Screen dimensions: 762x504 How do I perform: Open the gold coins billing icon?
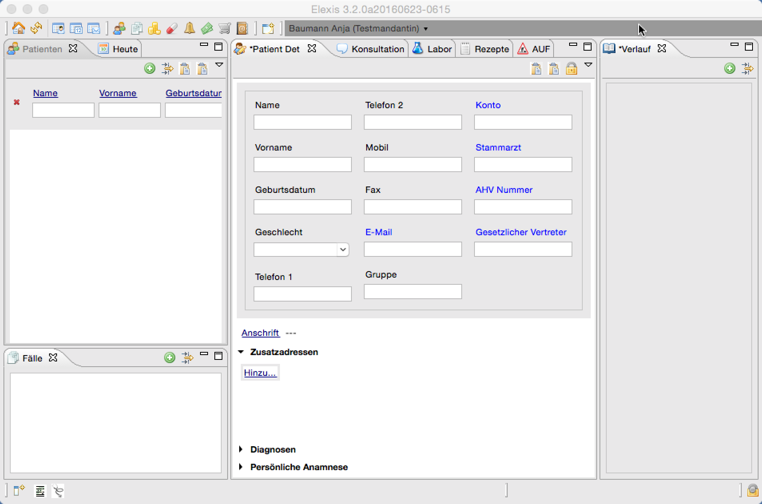click(155, 28)
